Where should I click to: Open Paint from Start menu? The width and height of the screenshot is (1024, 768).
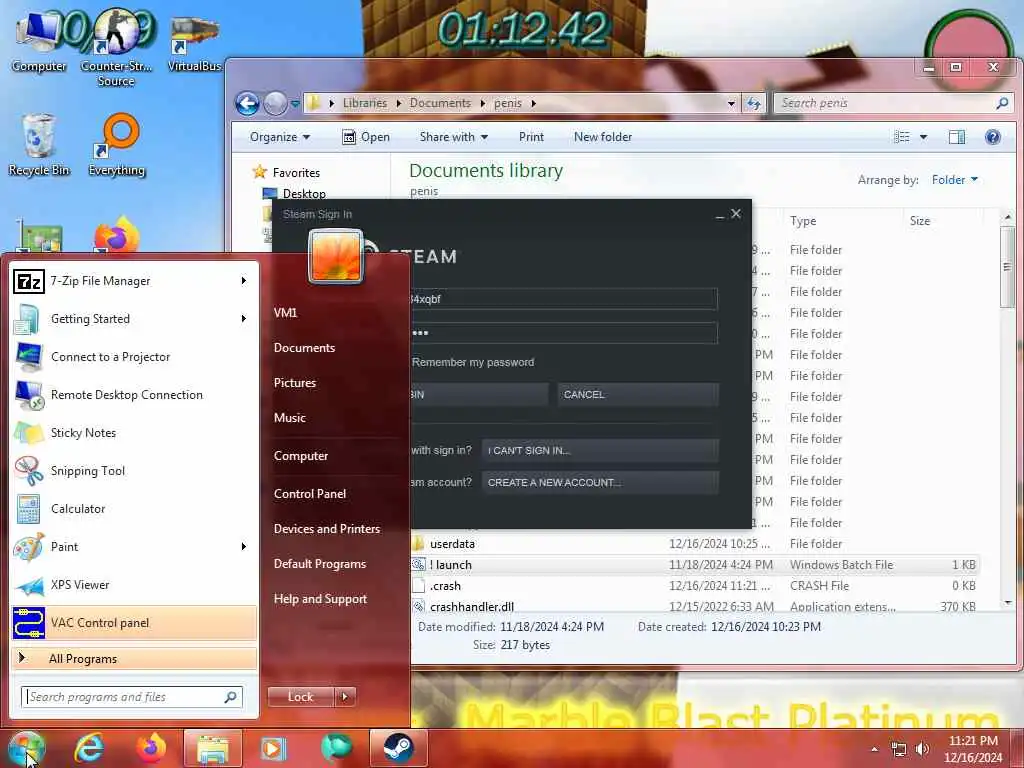(x=134, y=547)
